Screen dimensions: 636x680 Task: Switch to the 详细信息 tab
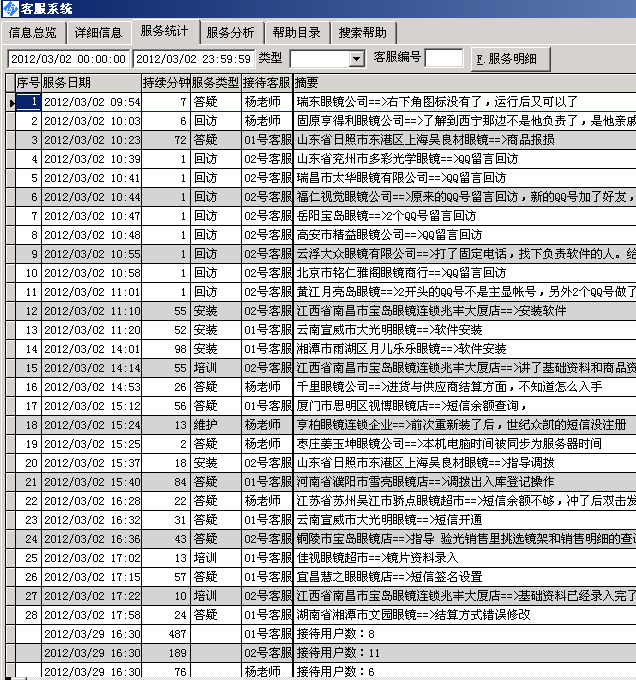click(x=98, y=33)
